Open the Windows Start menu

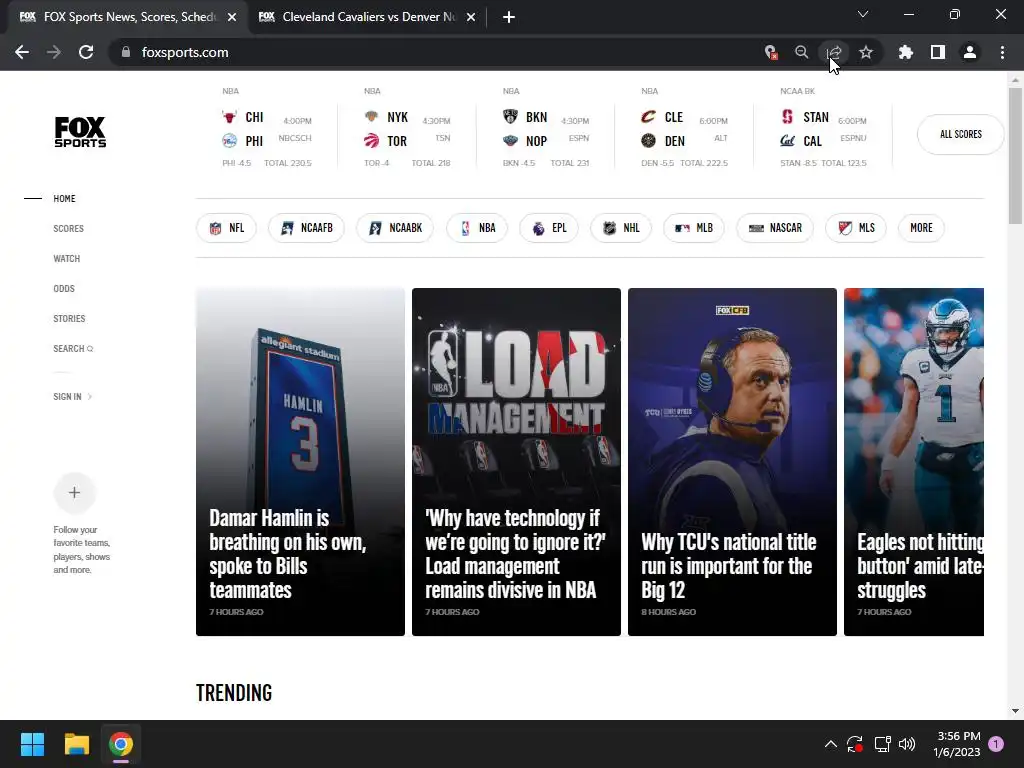point(32,744)
